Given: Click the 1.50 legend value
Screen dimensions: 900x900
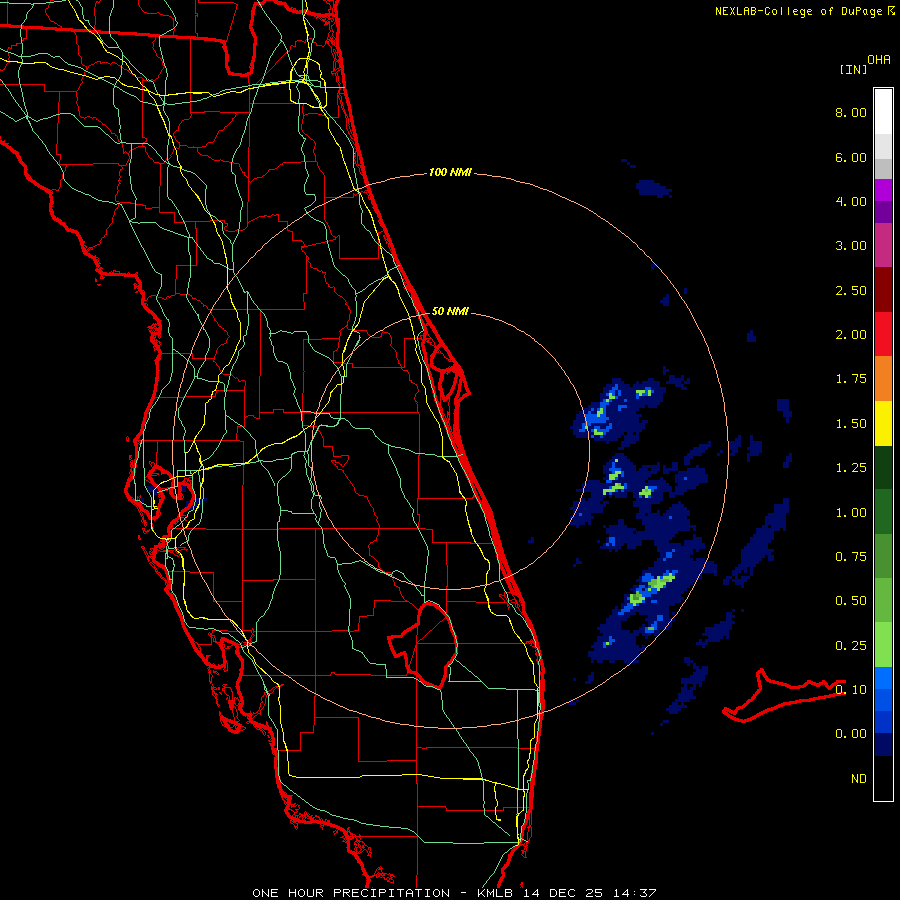Looking at the screenshot, I should pyautogui.click(x=851, y=424).
